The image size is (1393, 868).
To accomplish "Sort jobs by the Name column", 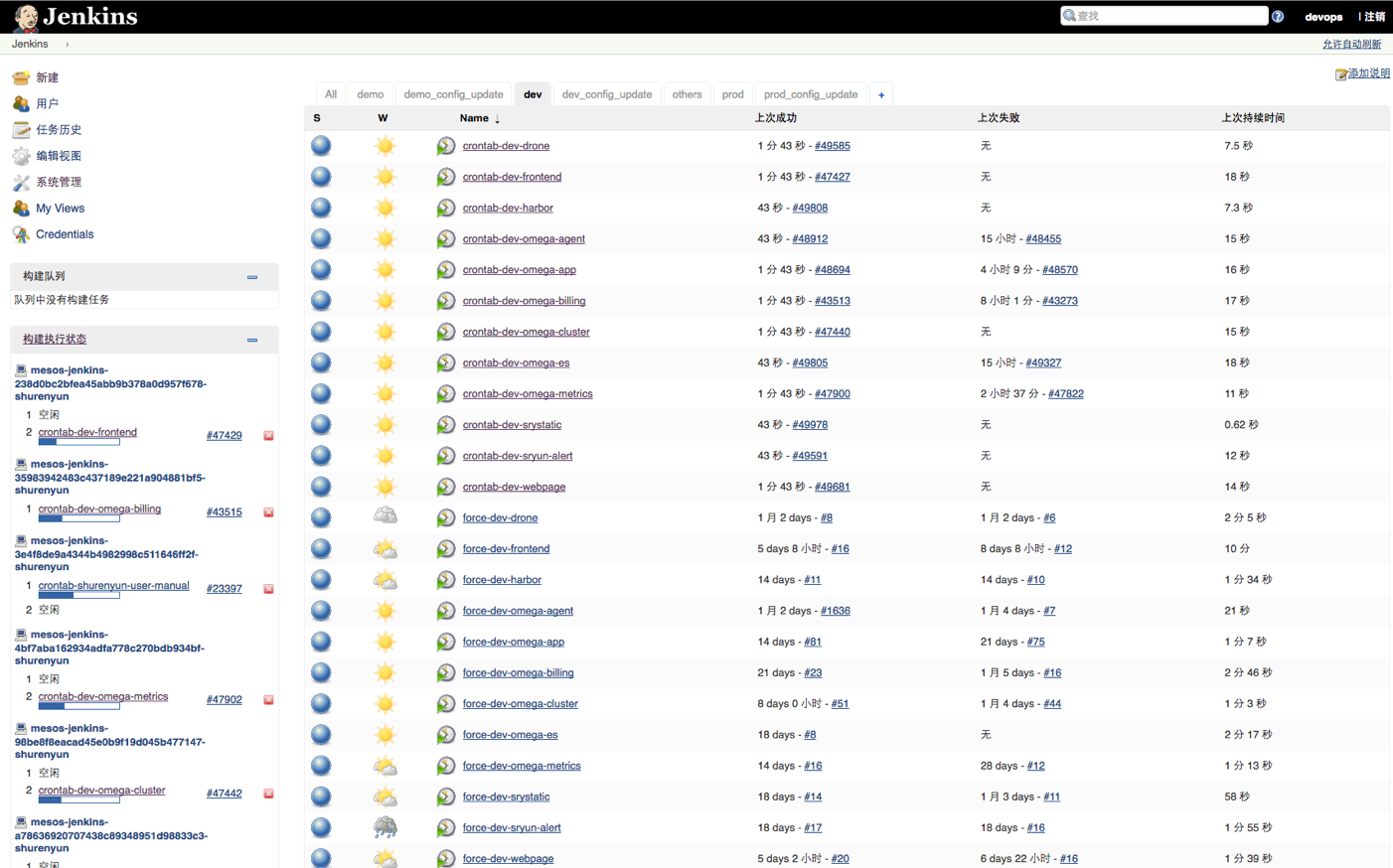I will point(480,118).
